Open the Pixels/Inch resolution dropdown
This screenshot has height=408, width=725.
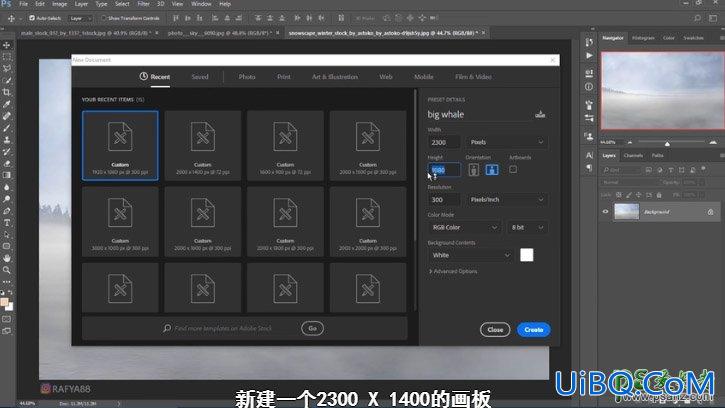click(x=506, y=199)
